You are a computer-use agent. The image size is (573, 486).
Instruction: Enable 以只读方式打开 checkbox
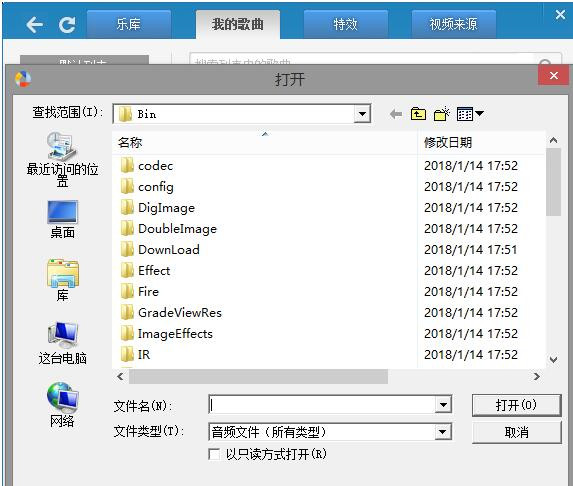click(x=214, y=454)
